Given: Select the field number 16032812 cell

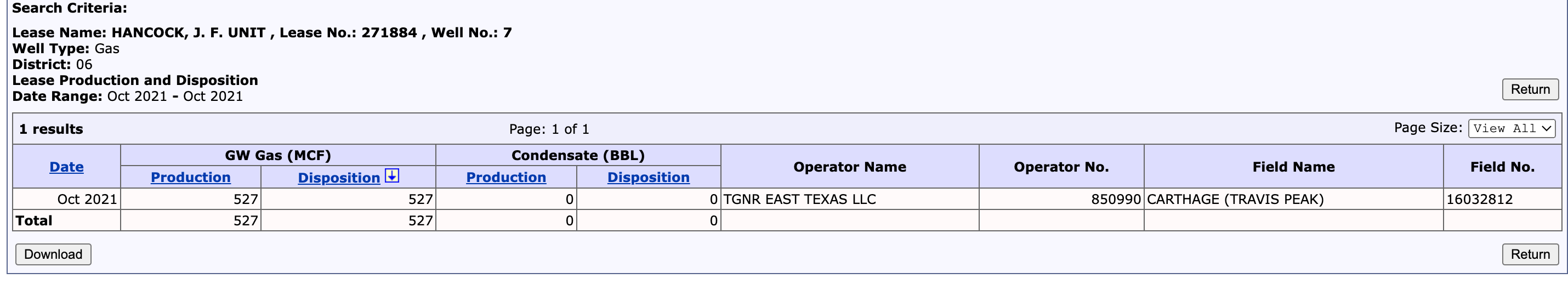Looking at the screenshot, I should click(x=1502, y=199).
